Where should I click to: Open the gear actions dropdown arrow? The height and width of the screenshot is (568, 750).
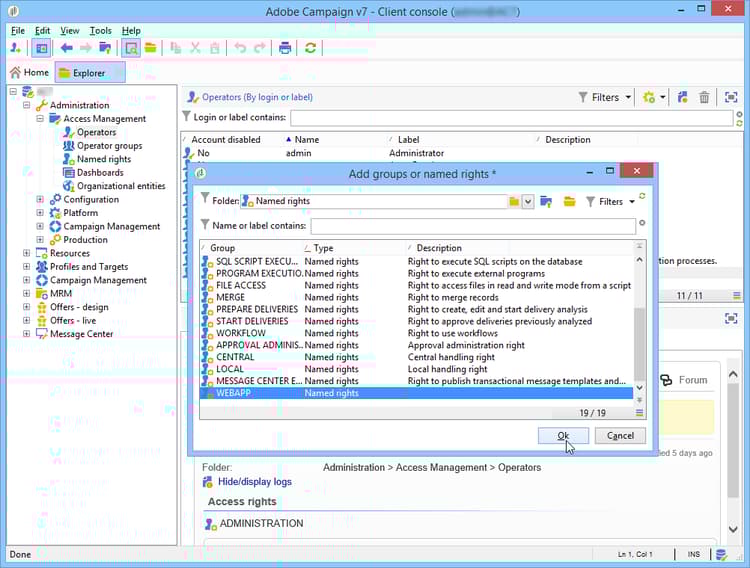pos(662,98)
